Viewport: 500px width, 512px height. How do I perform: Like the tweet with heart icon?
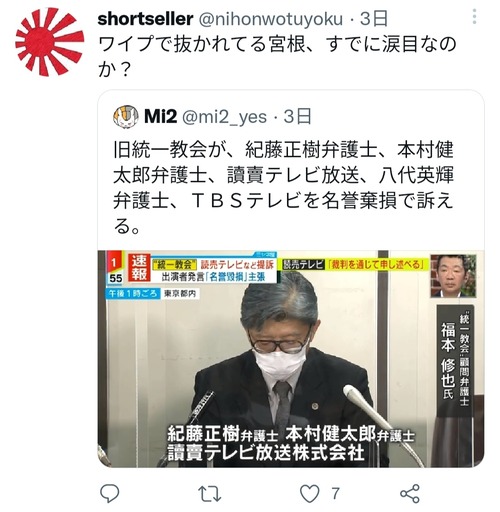(310, 493)
